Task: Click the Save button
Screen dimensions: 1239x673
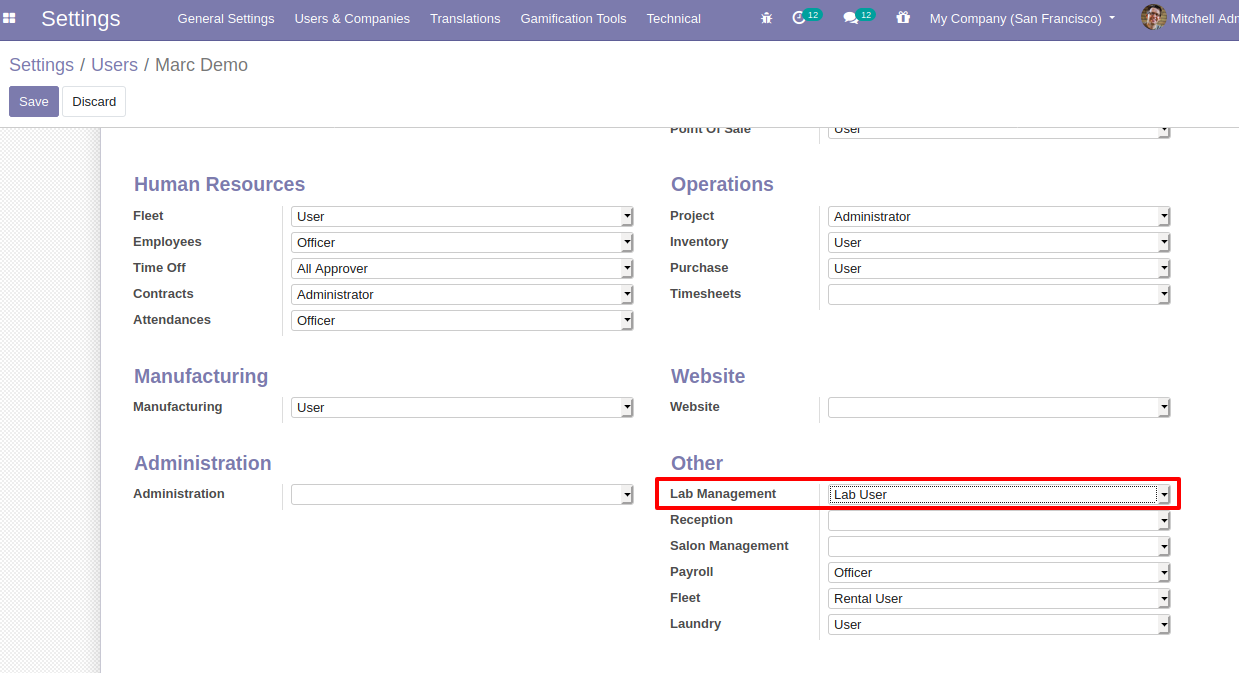Action: pos(34,102)
